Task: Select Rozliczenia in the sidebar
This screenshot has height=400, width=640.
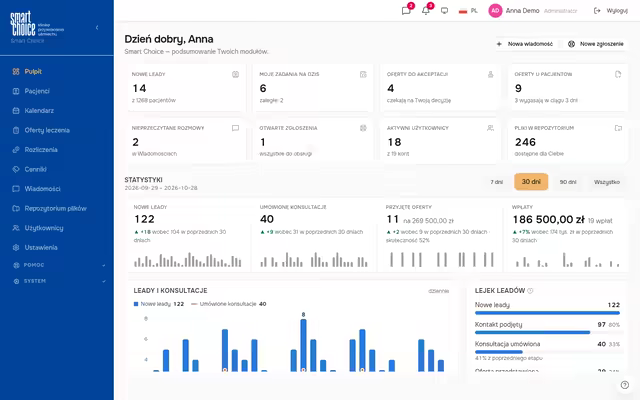Action: (57, 150)
